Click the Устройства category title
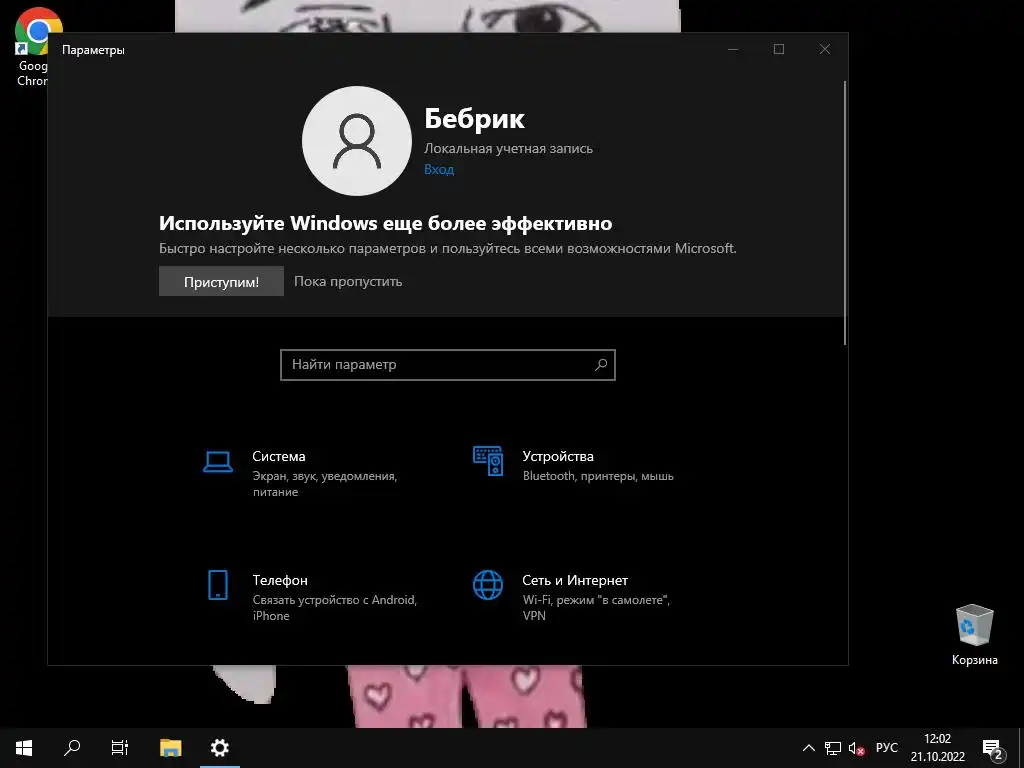Screen dimensions: 1024x768 click(x=558, y=456)
